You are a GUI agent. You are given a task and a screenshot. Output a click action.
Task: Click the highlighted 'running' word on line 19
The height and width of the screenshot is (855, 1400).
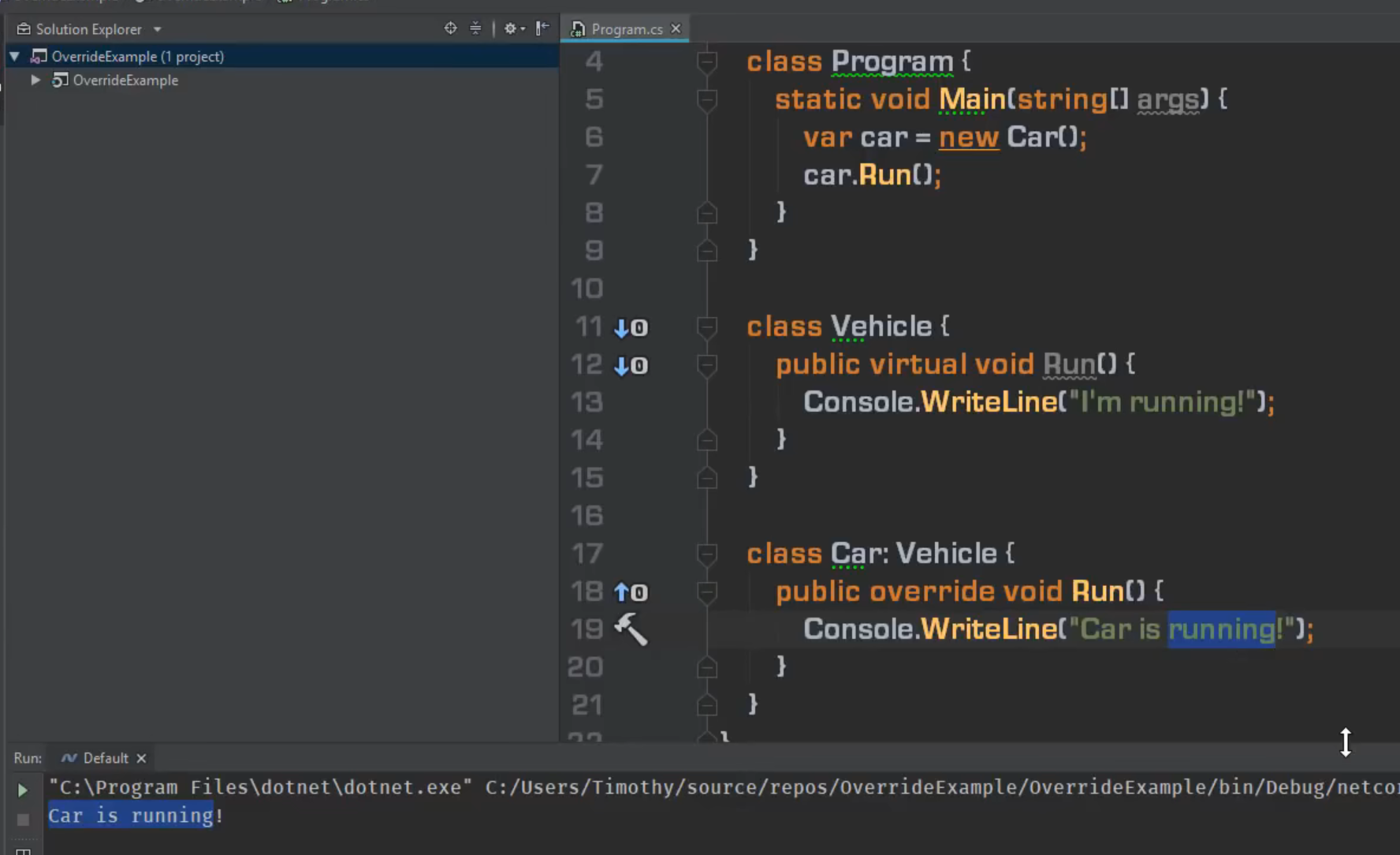pyautogui.click(x=1220, y=629)
